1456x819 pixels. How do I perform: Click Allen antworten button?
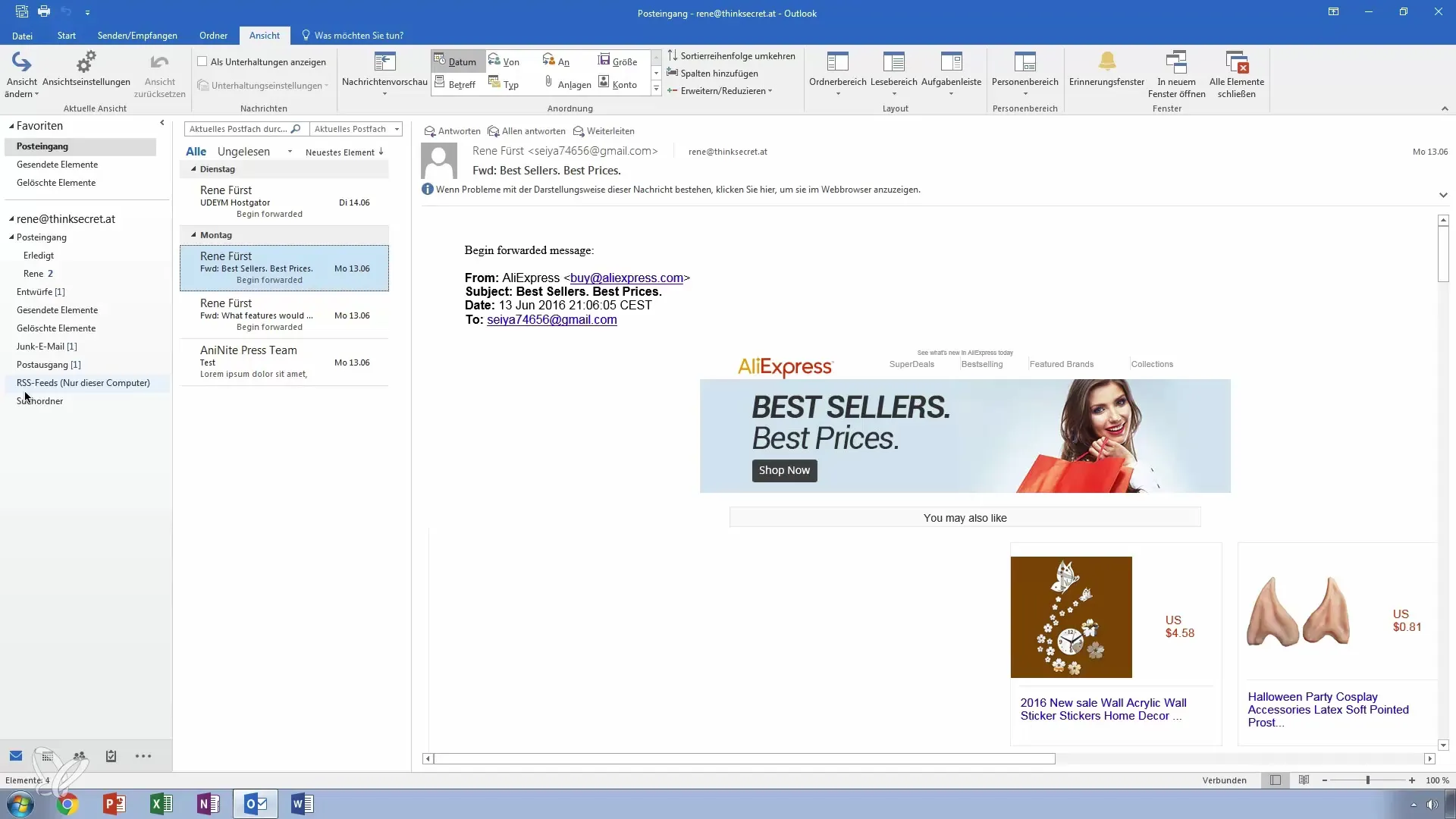click(526, 131)
